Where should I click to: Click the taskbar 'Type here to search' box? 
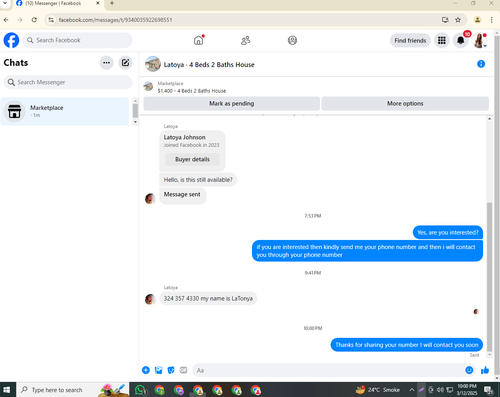coord(72,390)
